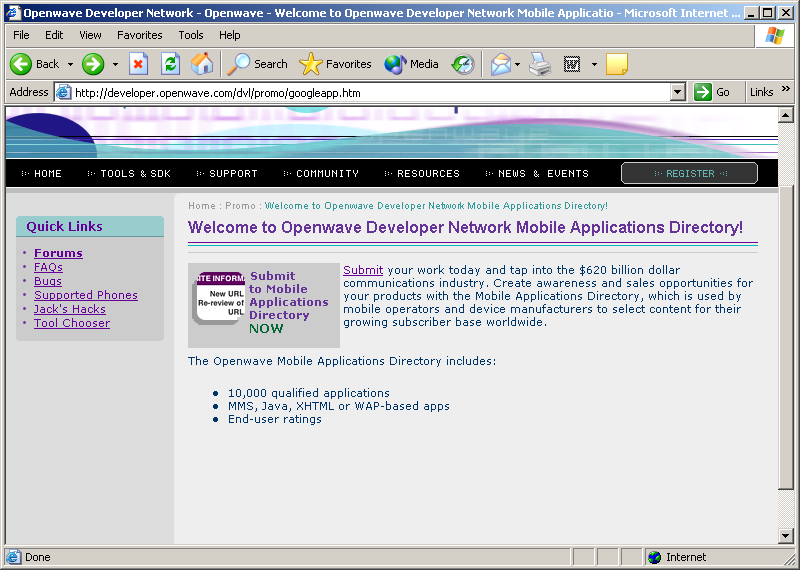The image size is (800, 570).
Task: Click the Edit with Word icon
Action: (572, 64)
